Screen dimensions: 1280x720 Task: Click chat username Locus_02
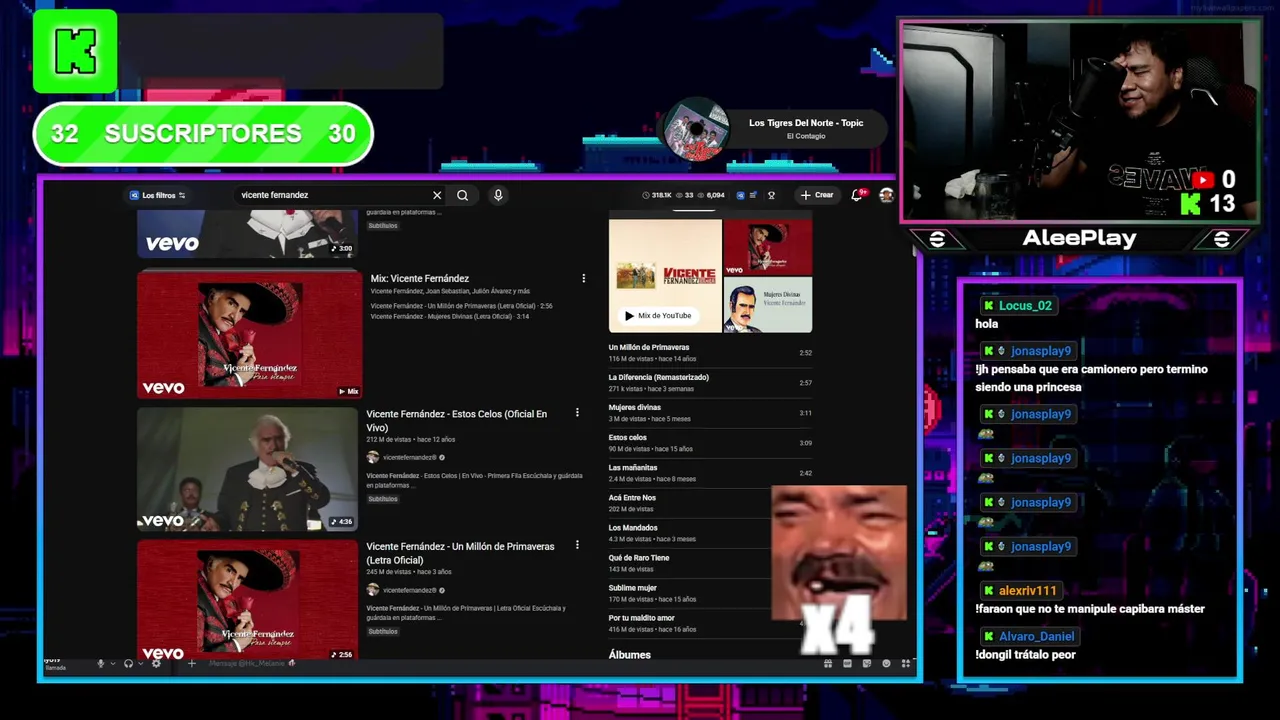pyautogui.click(x=1025, y=305)
